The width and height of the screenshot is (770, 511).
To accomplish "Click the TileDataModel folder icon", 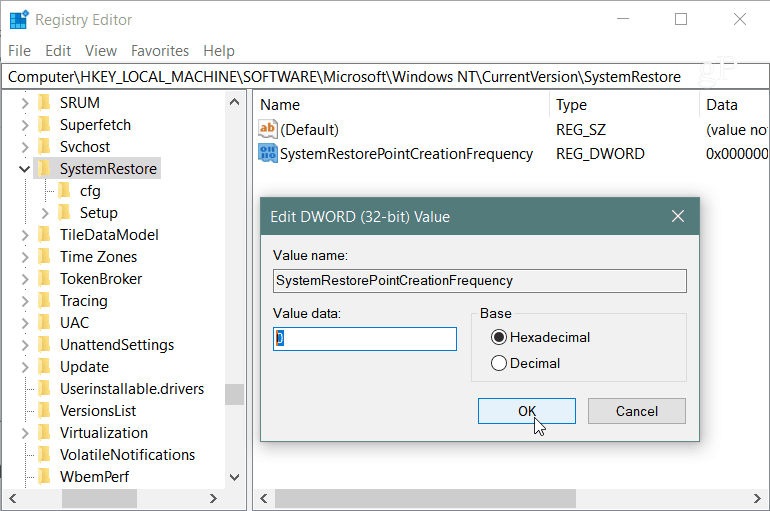I will (44, 235).
